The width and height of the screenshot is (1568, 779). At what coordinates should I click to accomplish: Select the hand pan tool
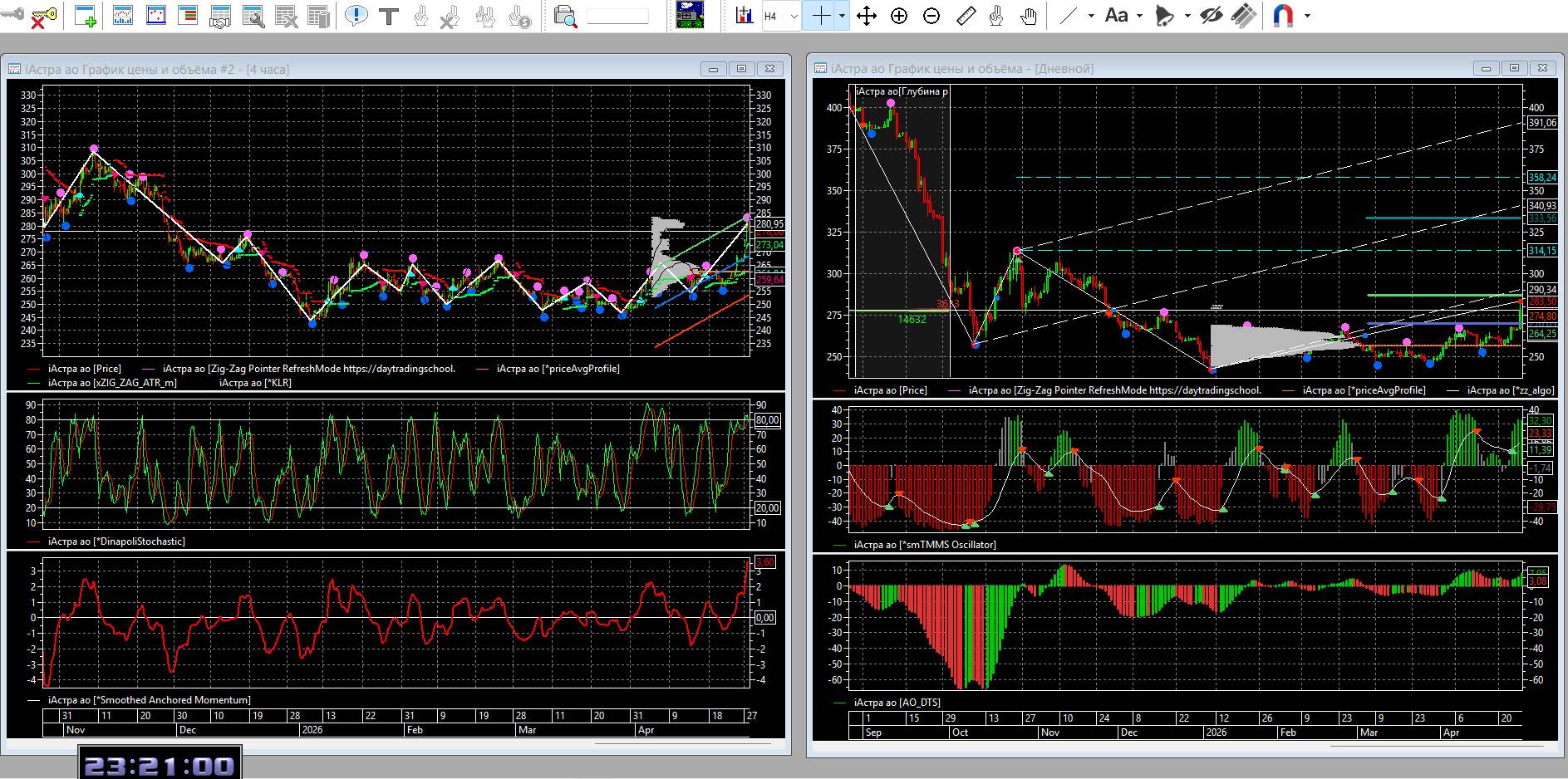tap(1029, 16)
